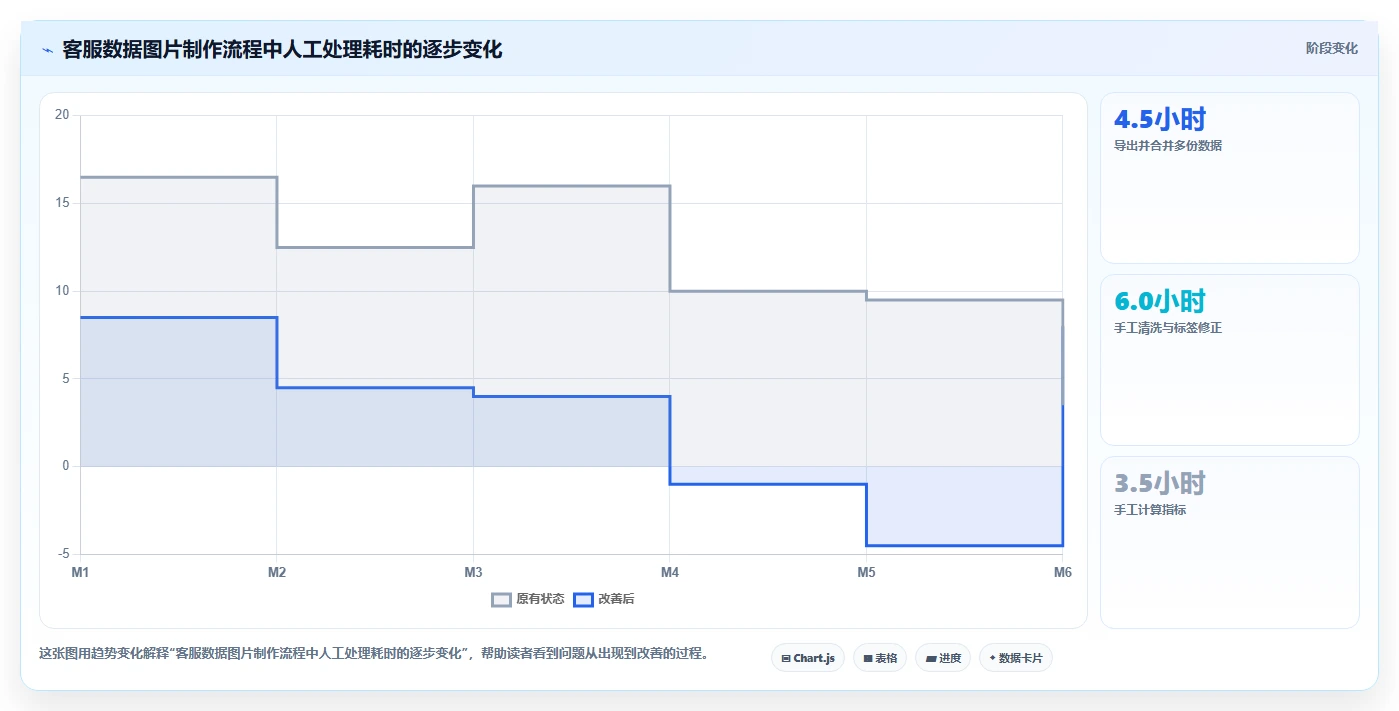Screen dimensions: 1399x711
Task: Open the 4.5小时 data card
Action: 1230,178
